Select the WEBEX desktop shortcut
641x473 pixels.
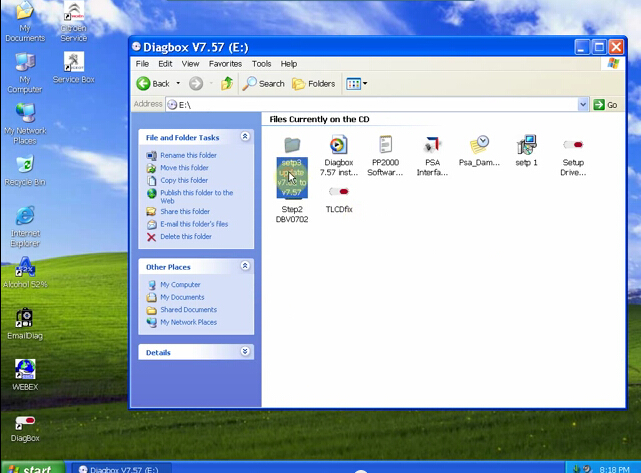click(x=25, y=375)
